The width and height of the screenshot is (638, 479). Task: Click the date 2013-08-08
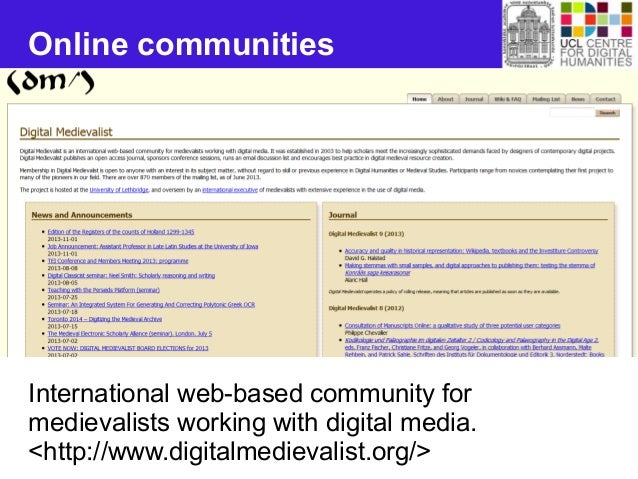[x=62, y=268]
